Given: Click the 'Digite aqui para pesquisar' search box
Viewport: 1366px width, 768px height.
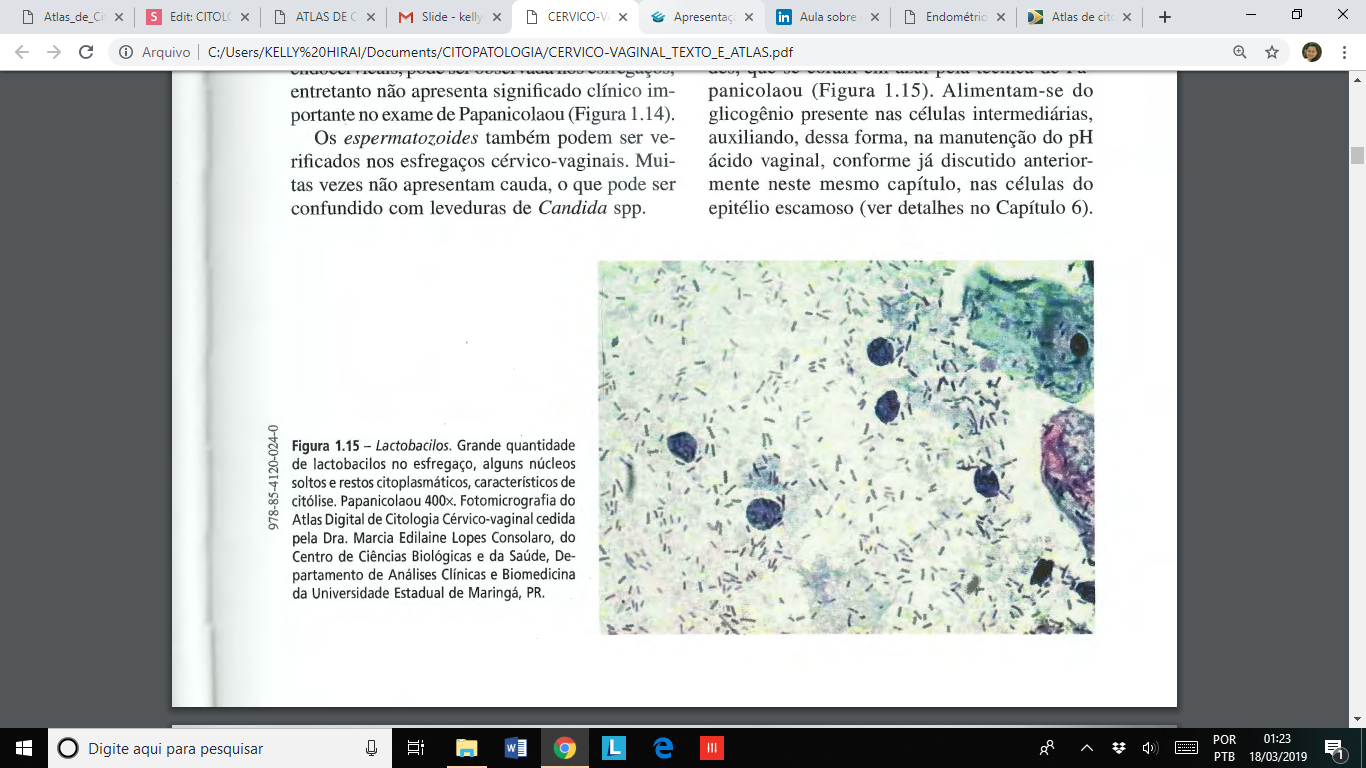Looking at the screenshot, I should click(x=220, y=748).
